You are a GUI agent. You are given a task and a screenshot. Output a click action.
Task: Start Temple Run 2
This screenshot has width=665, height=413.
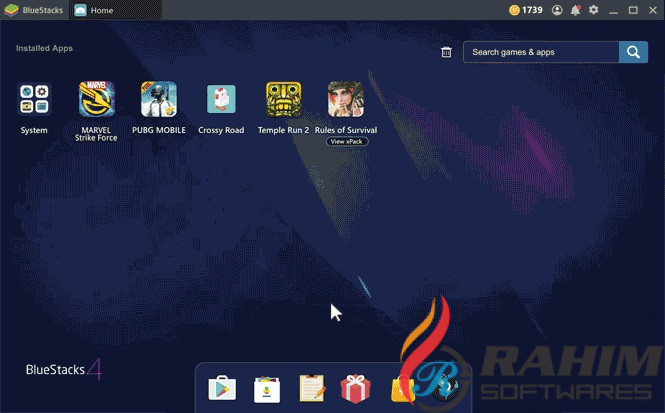point(283,99)
